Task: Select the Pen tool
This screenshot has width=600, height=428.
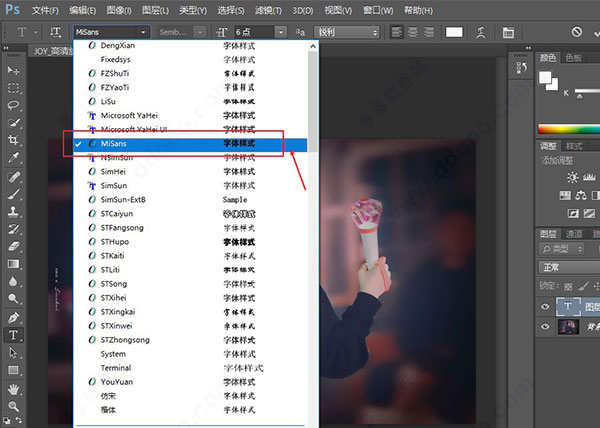Action: coord(13,317)
